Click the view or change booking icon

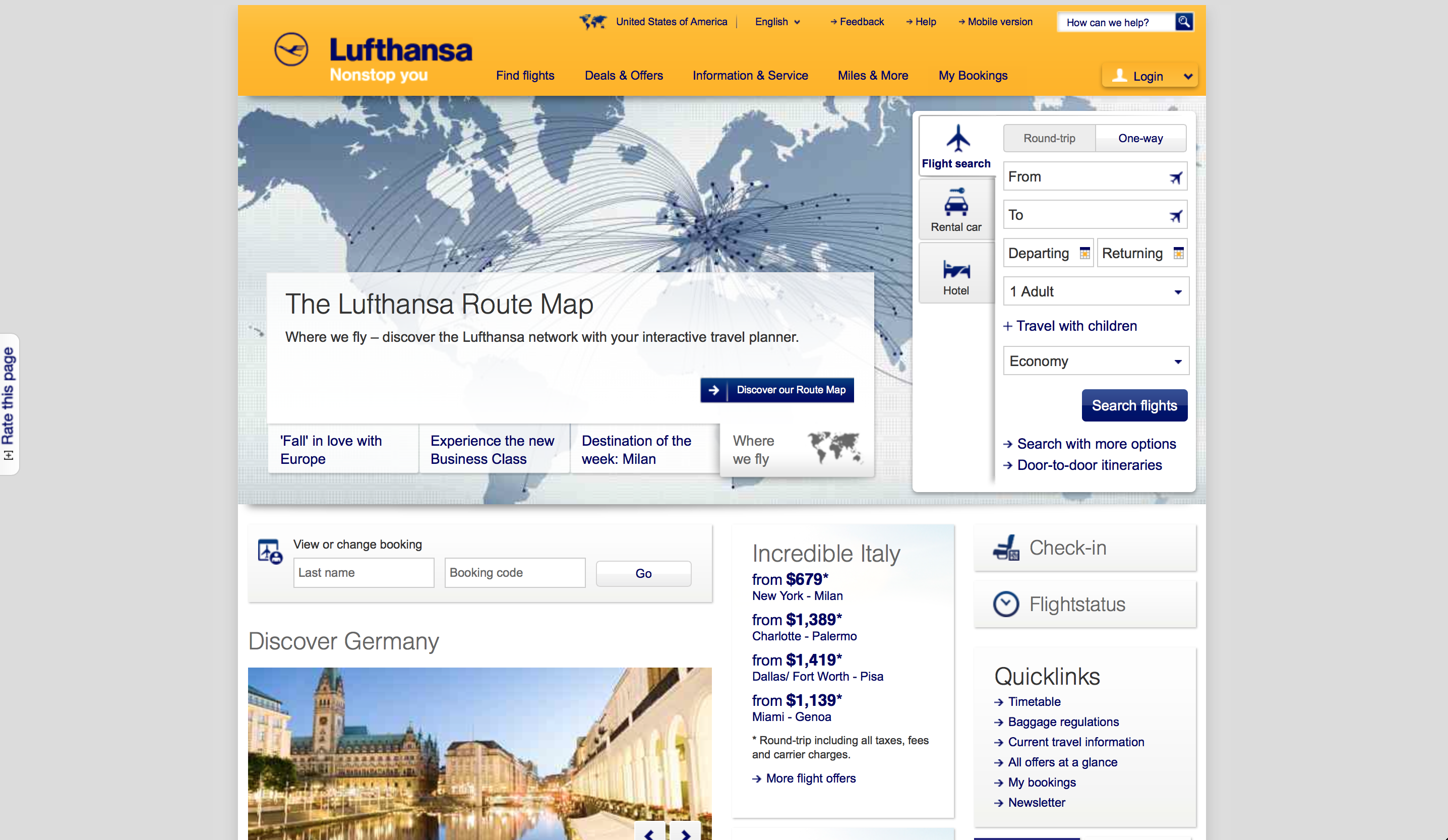tap(270, 552)
